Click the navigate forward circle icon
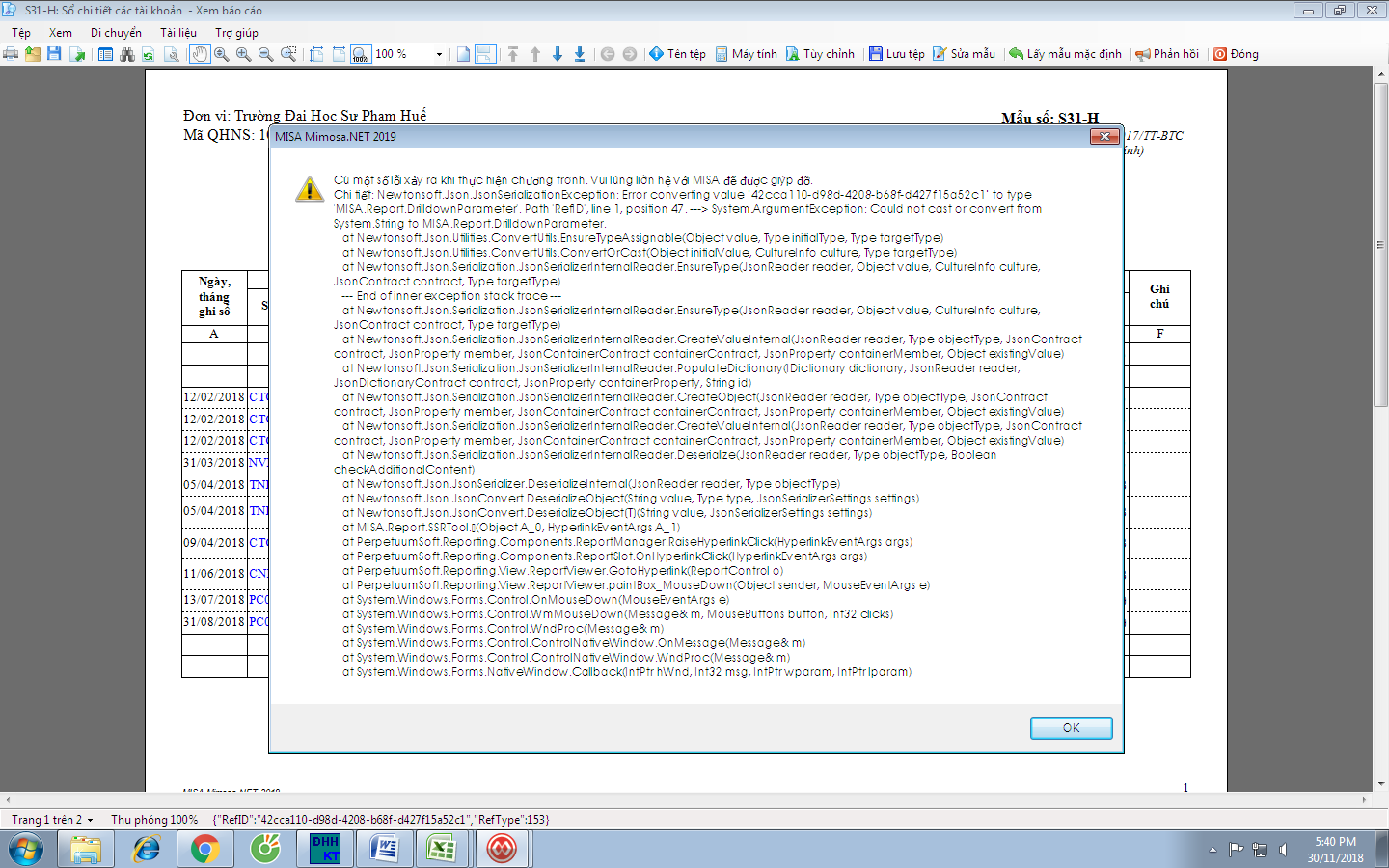 (630, 54)
